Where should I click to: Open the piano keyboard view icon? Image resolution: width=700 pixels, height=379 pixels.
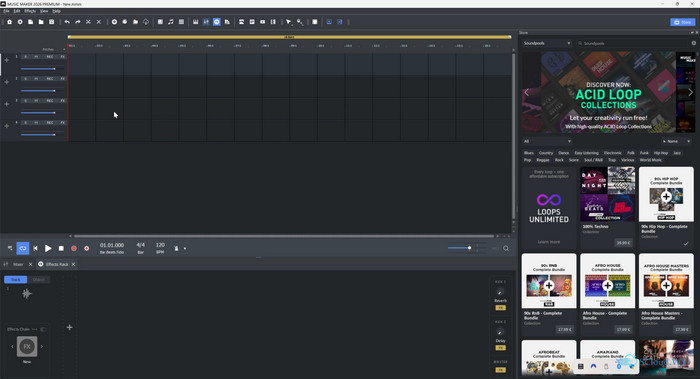196,22
